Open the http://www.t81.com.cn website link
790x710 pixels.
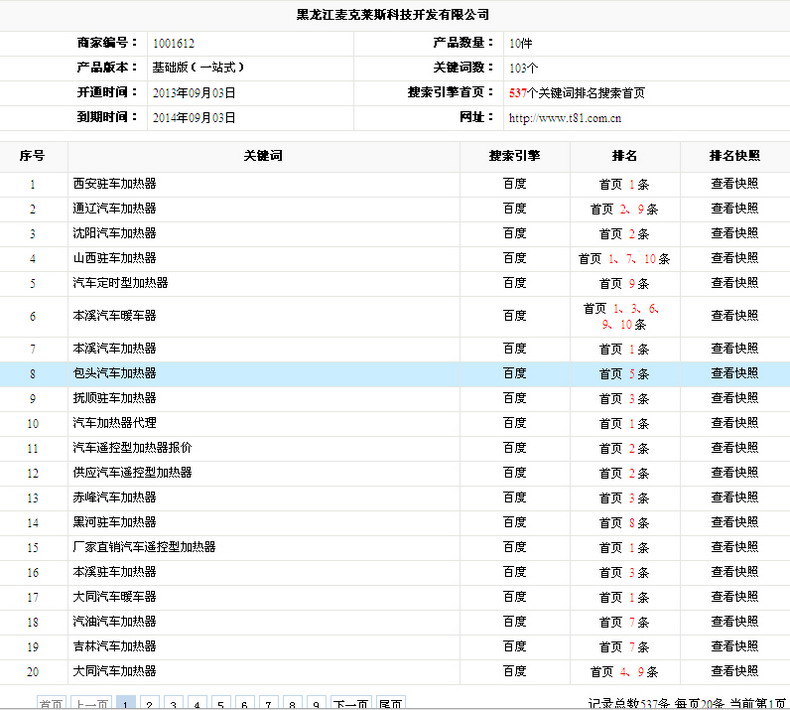tap(565, 118)
